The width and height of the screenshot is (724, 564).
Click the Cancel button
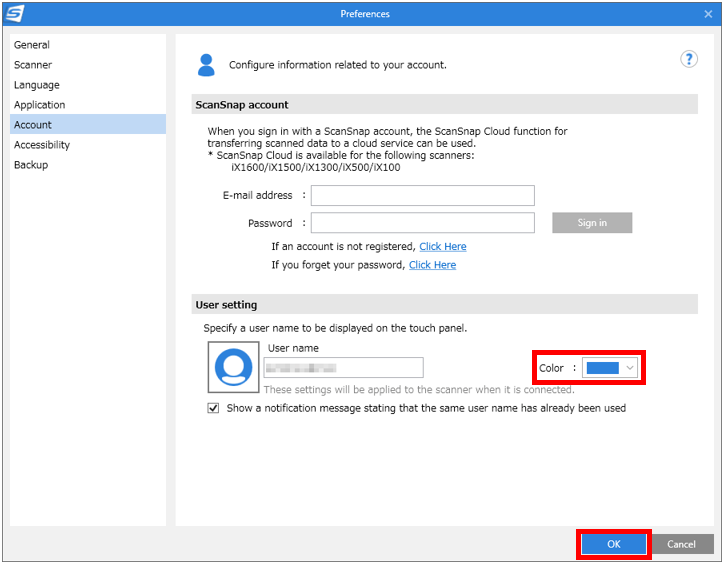pos(681,544)
